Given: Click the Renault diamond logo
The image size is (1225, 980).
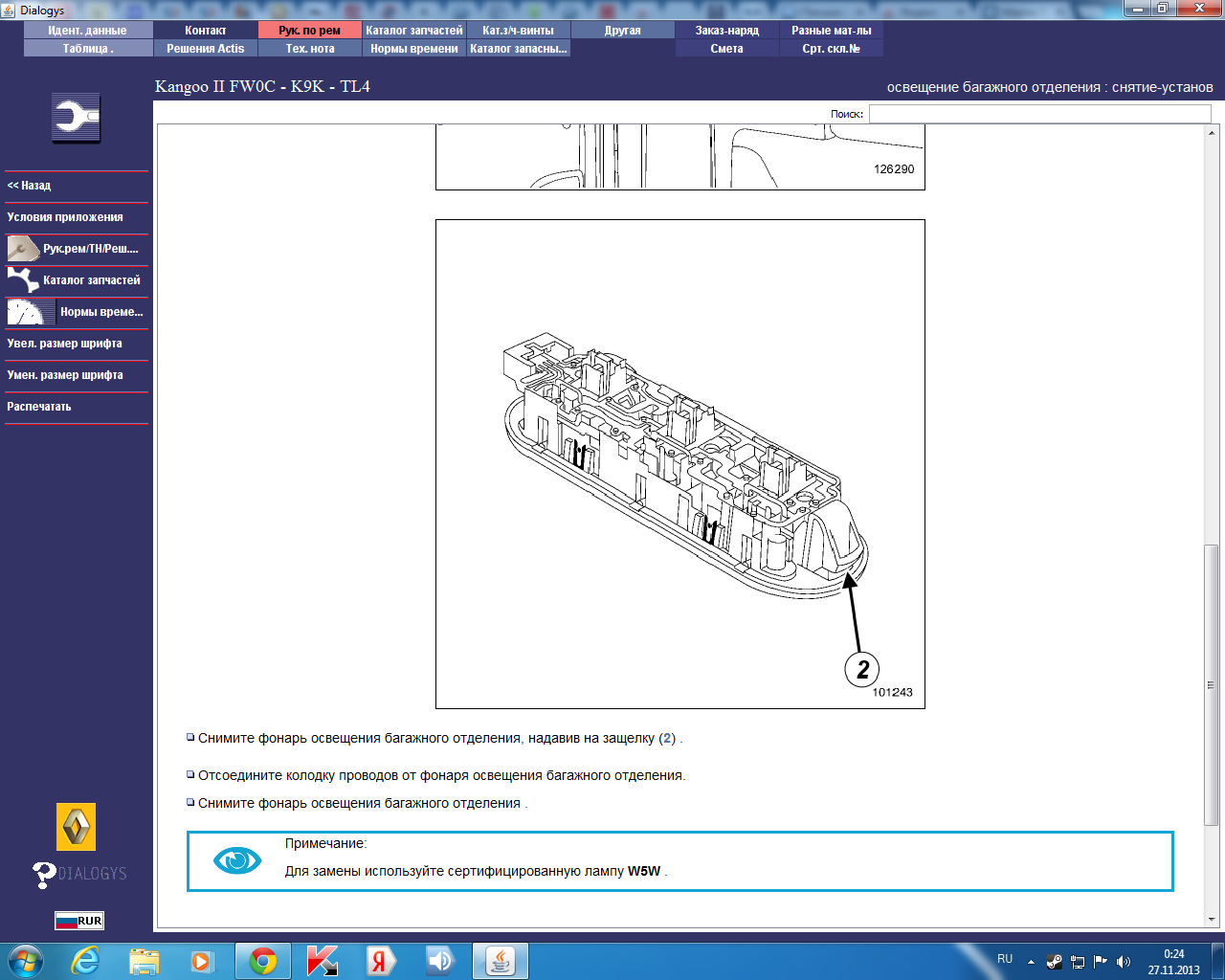Looking at the screenshot, I should (77, 827).
